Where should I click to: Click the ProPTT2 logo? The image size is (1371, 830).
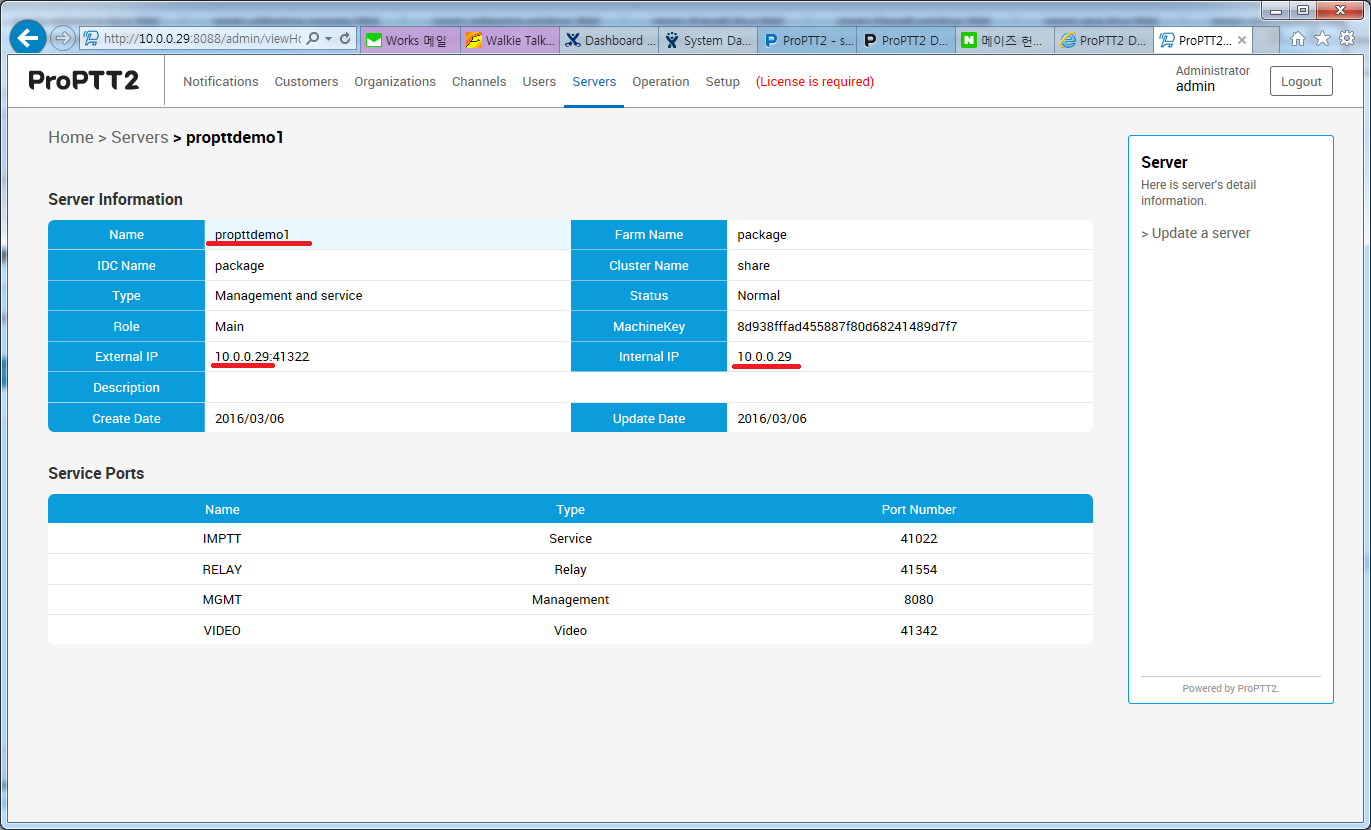[x=84, y=81]
